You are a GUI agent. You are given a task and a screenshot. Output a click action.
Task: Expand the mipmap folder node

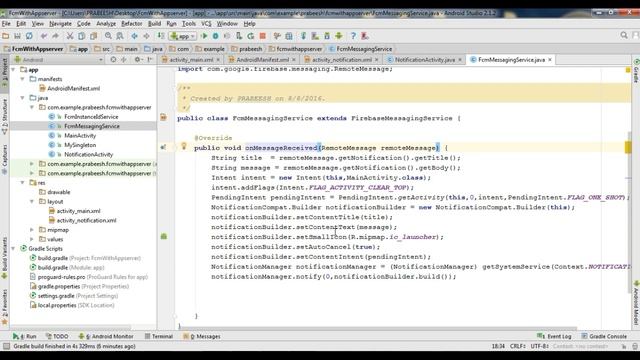(x=32, y=230)
